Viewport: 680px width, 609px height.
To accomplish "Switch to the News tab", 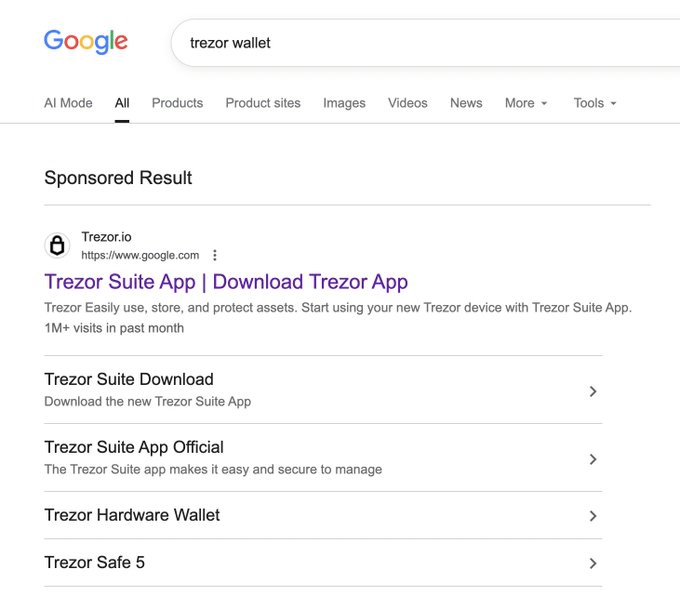I will click(466, 103).
